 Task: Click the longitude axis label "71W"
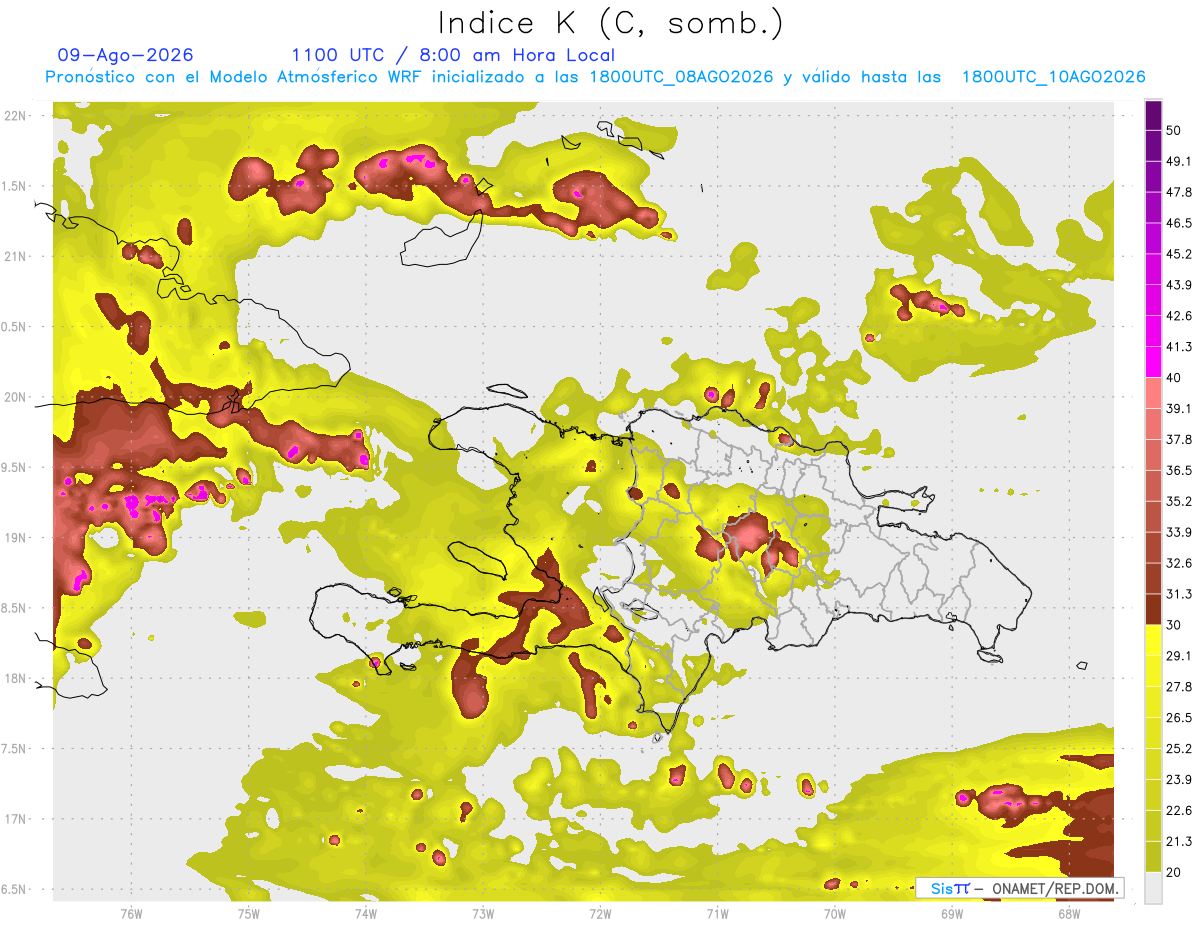(x=717, y=913)
